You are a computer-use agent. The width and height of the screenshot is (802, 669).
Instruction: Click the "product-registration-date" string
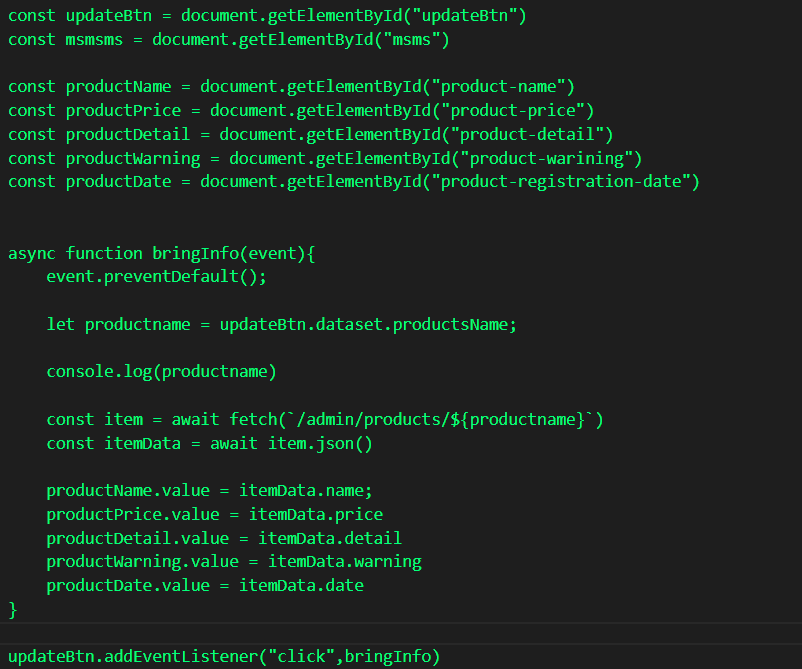tap(561, 182)
